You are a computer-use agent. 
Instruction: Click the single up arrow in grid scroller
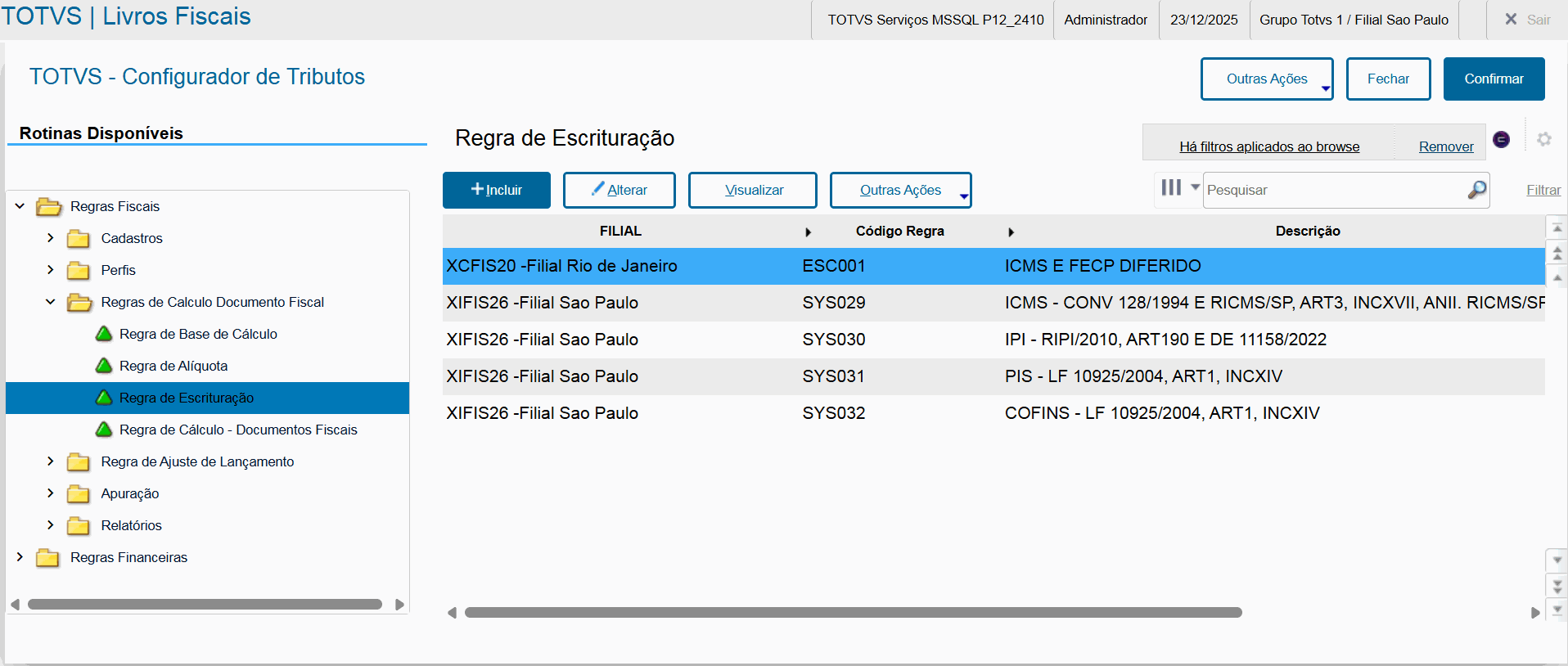pyautogui.click(x=1557, y=278)
